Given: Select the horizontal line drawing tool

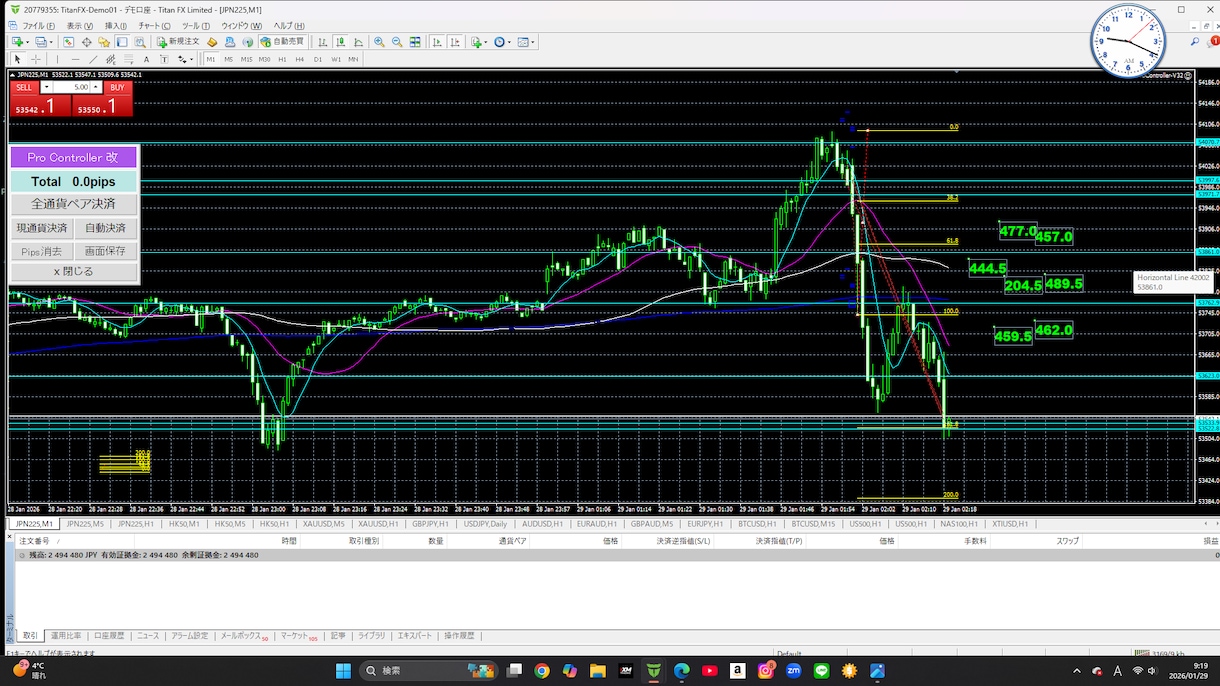Looking at the screenshot, I should coord(75,59).
